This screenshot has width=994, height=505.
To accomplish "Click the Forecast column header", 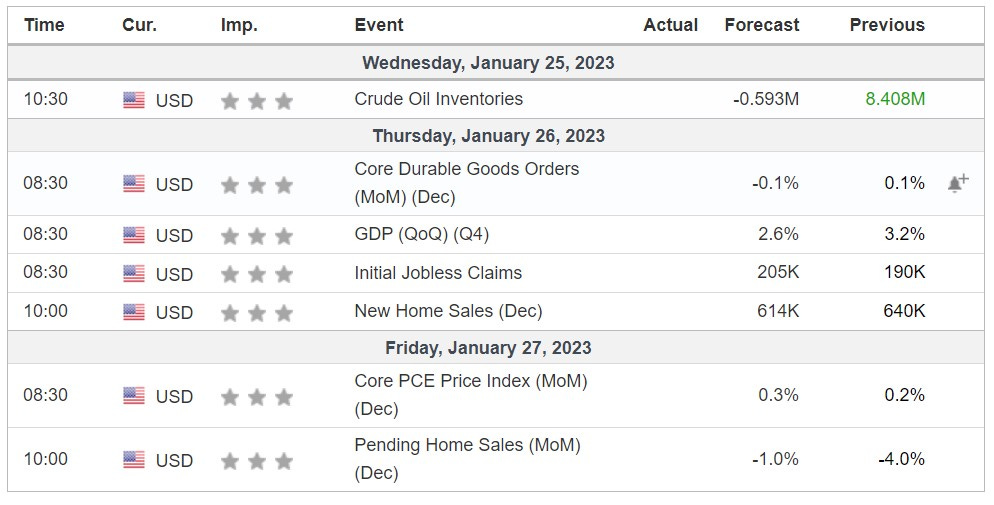I will coord(762,25).
